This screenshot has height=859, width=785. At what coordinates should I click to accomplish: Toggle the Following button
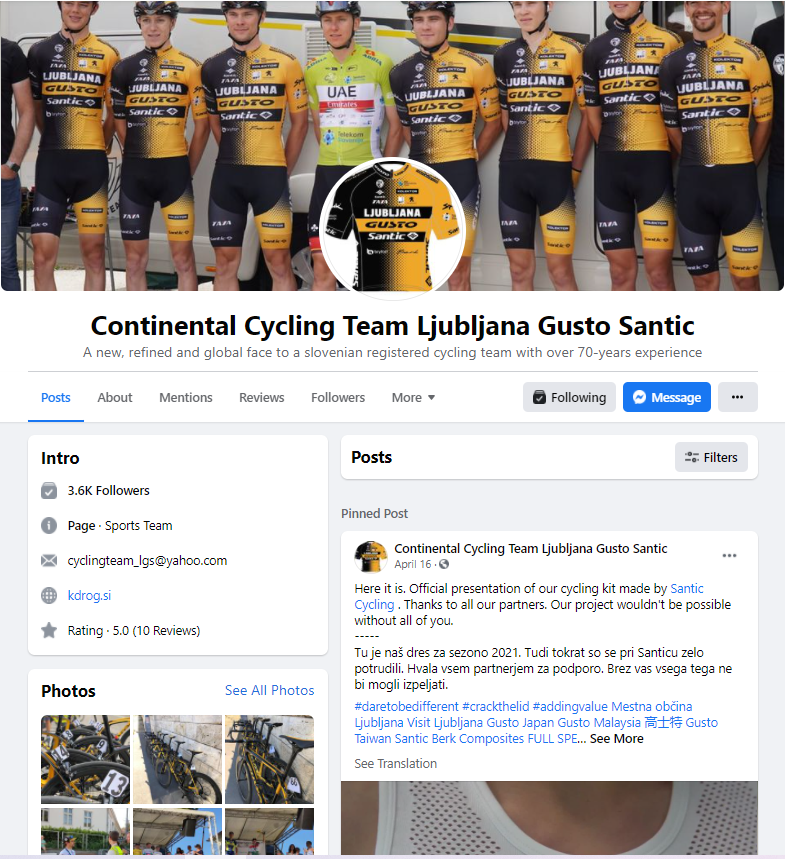569,397
